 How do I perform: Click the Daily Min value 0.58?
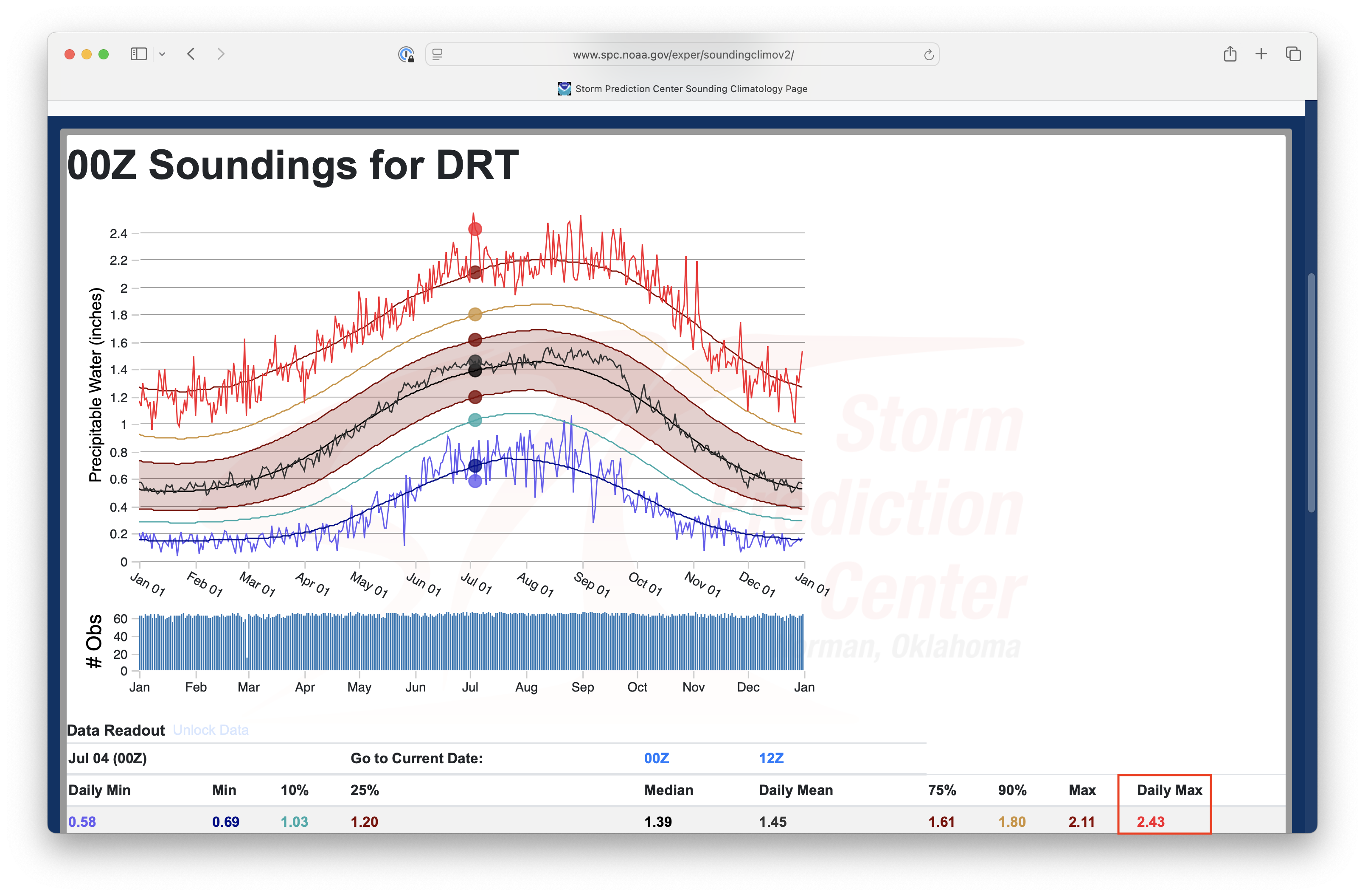coord(82,821)
